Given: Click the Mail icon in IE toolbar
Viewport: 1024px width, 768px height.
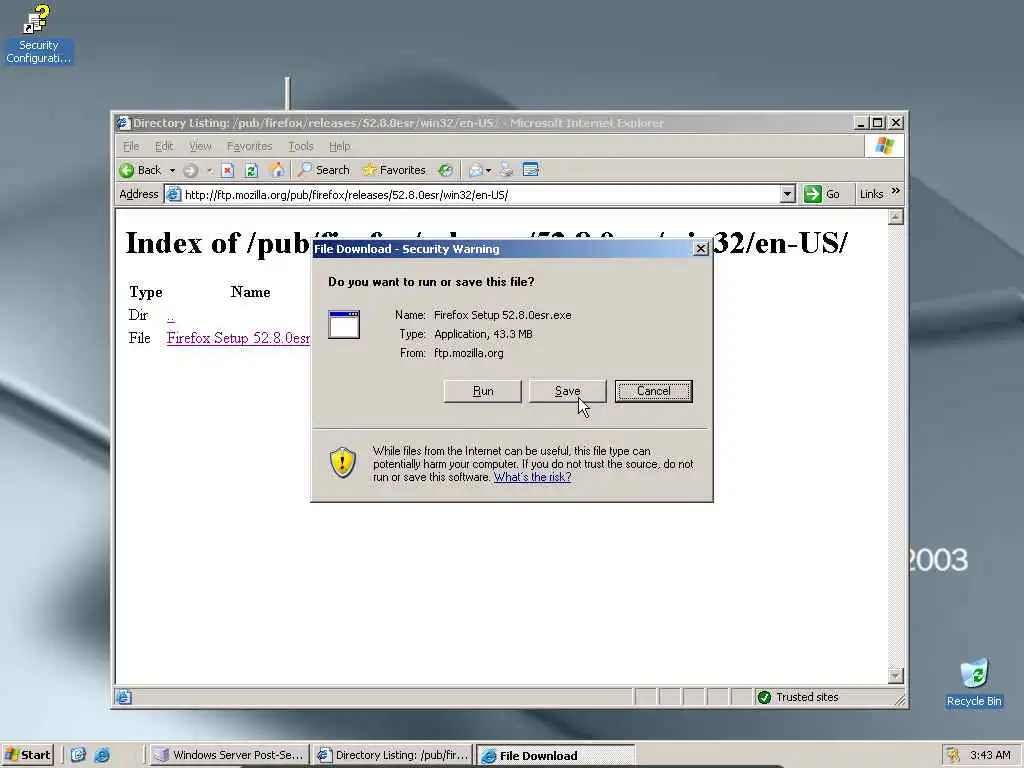Looking at the screenshot, I should [x=475, y=170].
